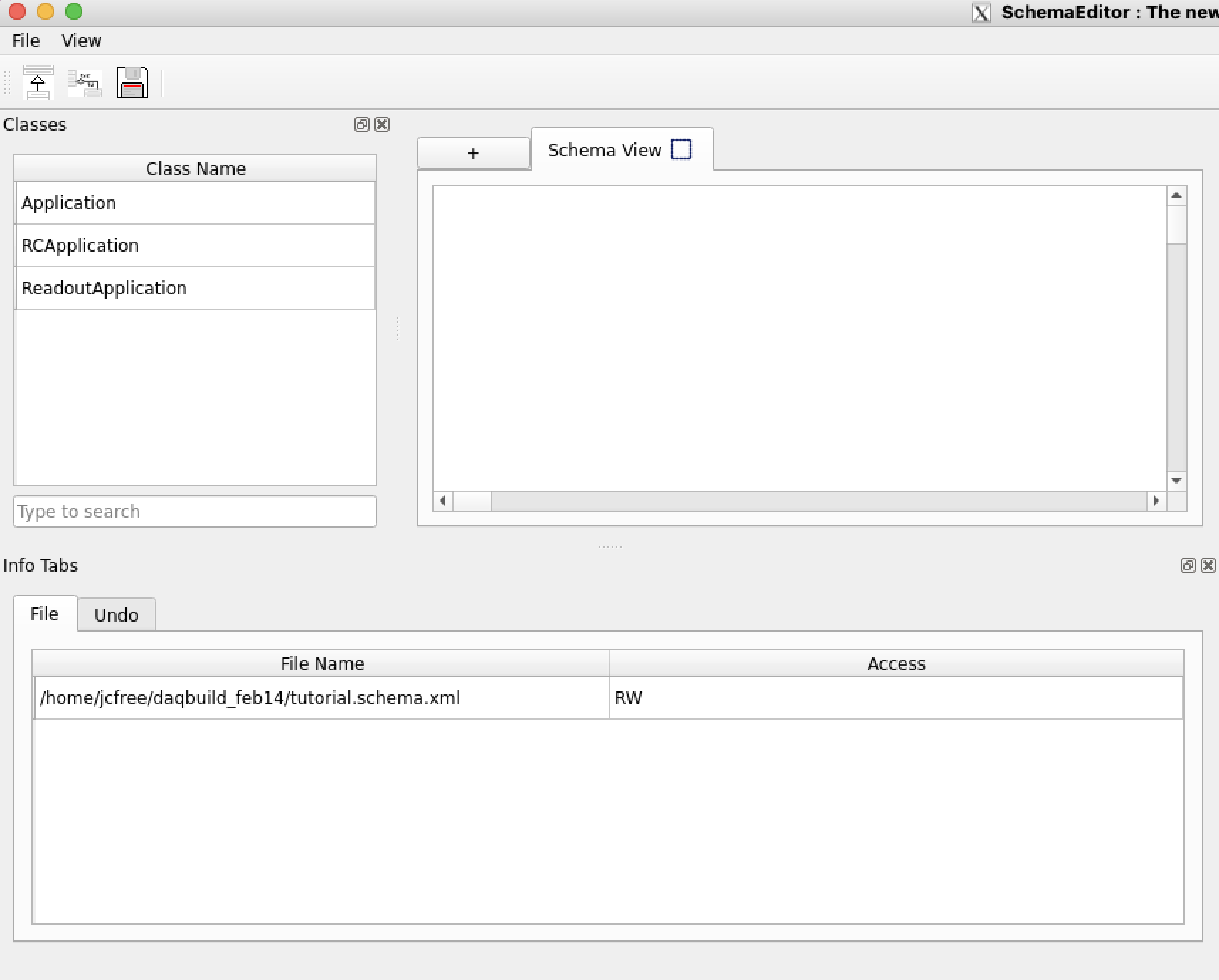Click the X11 icon in the title bar
Screen dimensions: 1219x980
[981, 13]
